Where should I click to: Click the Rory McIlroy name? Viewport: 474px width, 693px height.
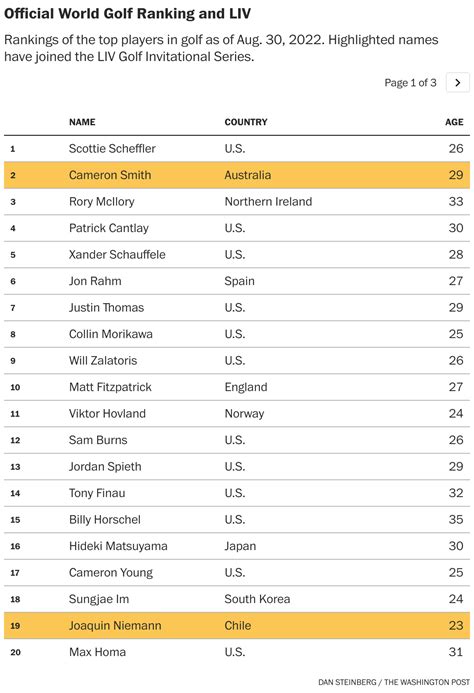(x=102, y=202)
